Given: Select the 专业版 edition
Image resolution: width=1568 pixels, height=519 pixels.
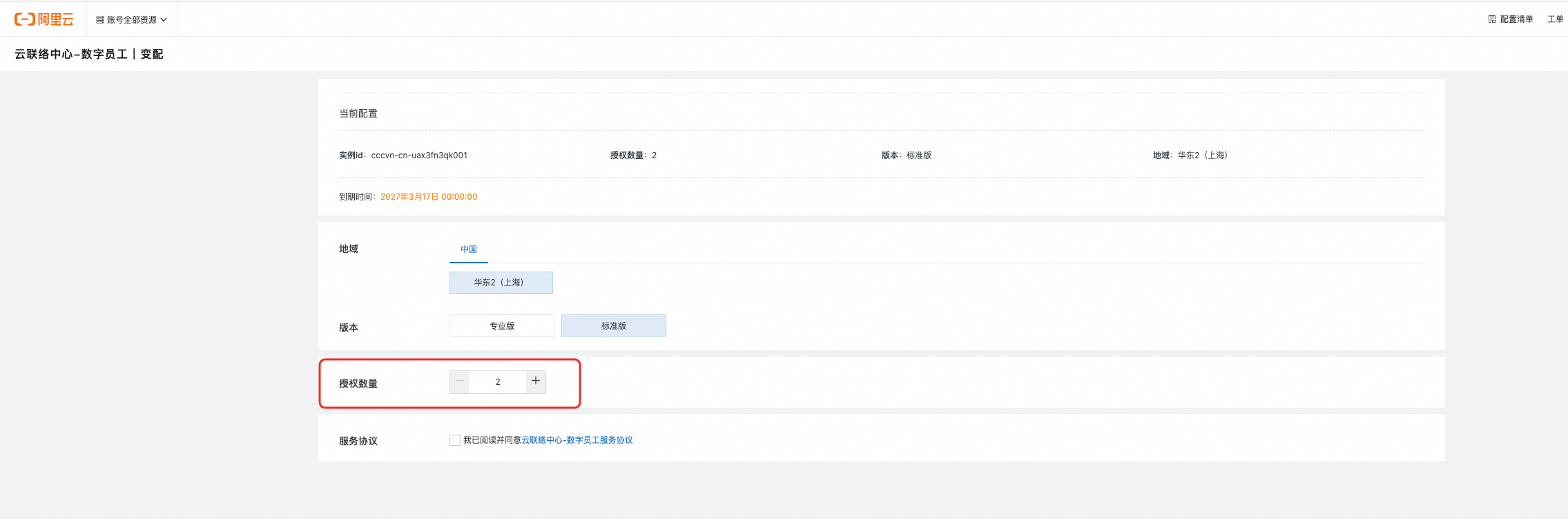Looking at the screenshot, I should coord(502,325).
